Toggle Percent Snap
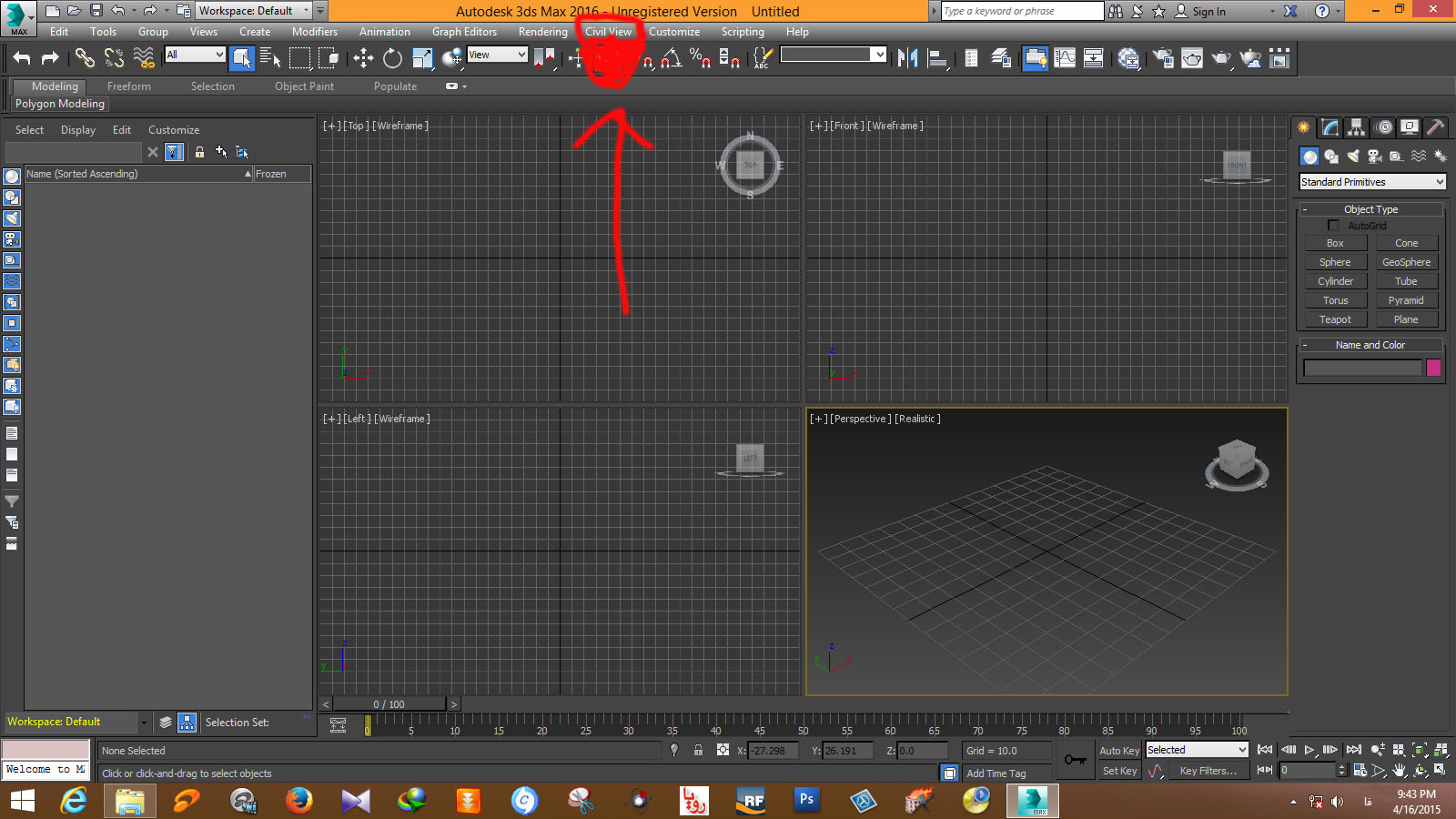The image size is (1456, 819). [700, 59]
